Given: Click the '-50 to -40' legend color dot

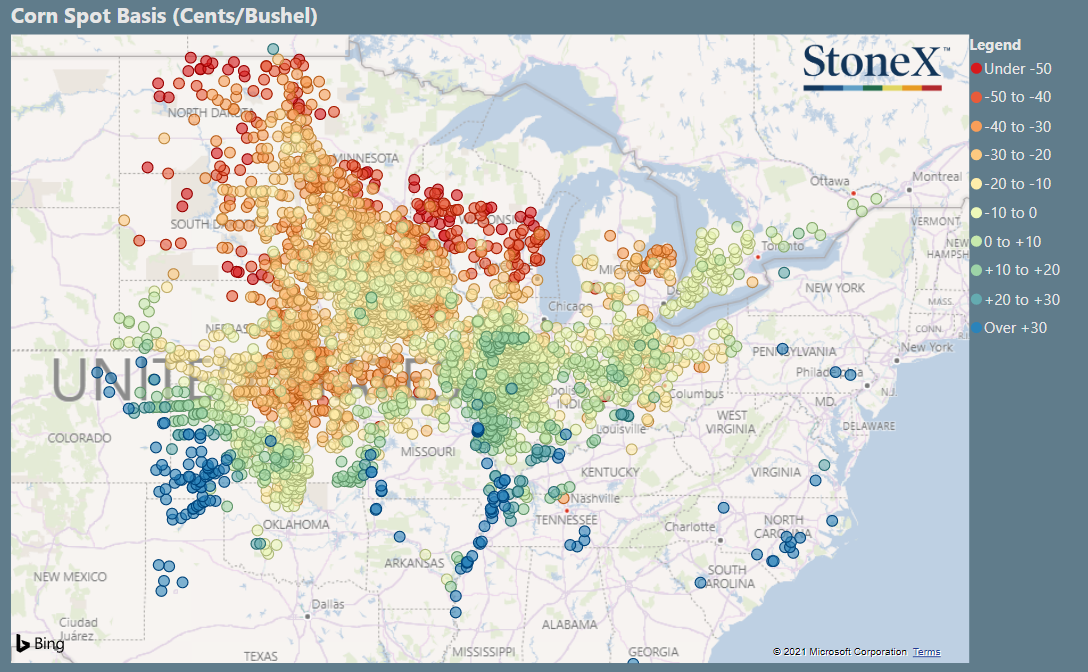Looking at the screenshot, I should pos(976,97).
